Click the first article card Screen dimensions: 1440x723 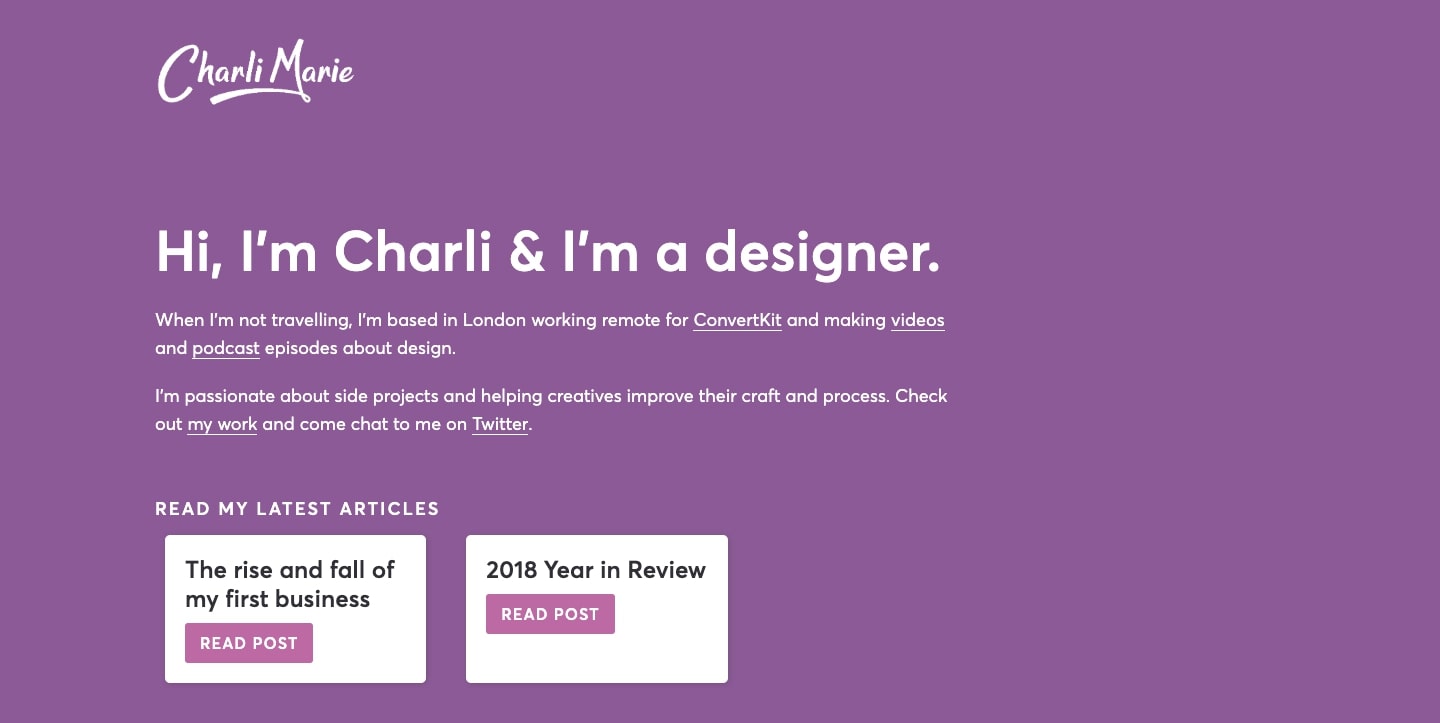coord(295,608)
